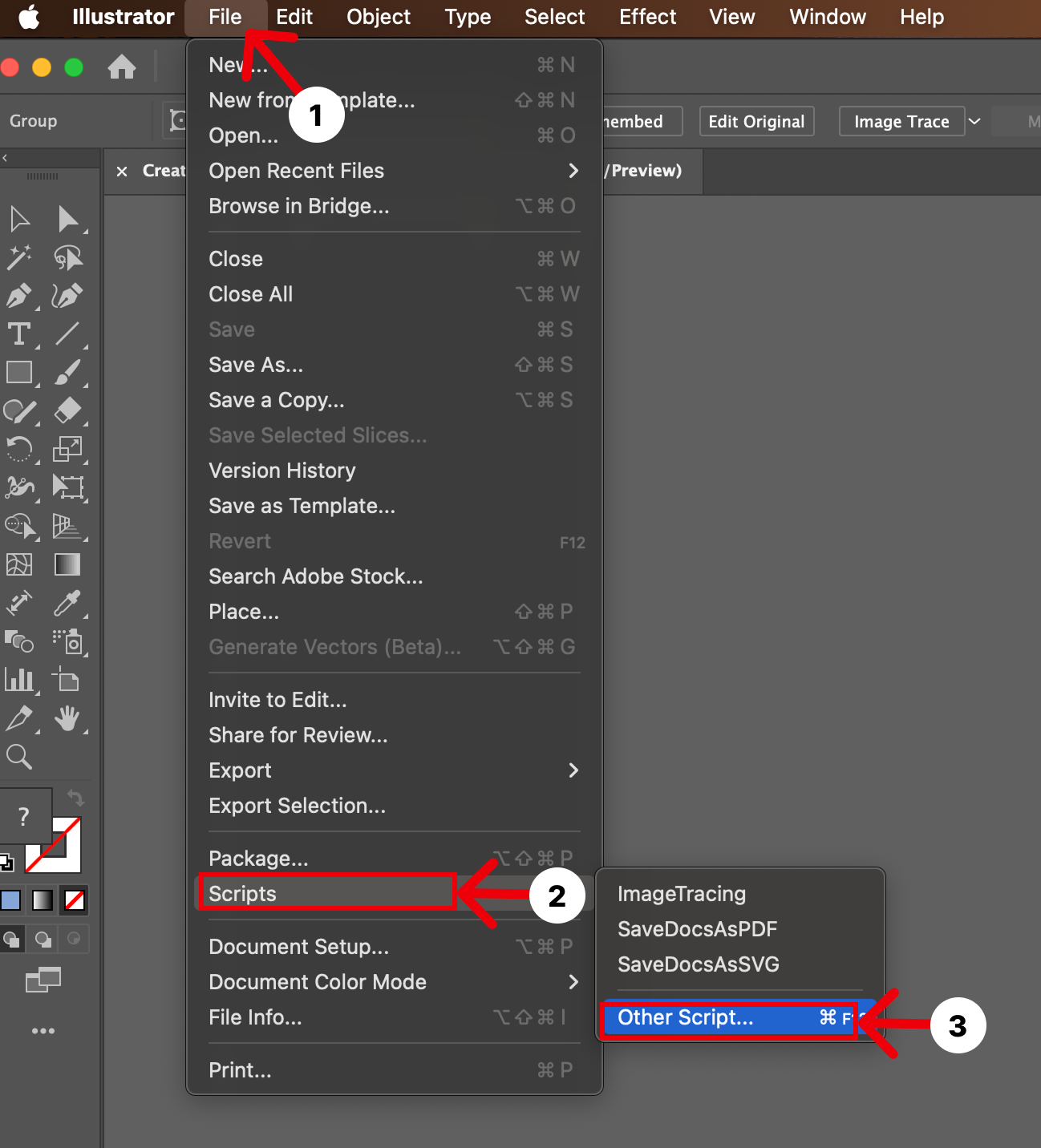Image resolution: width=1041 pixels, height=1148 pixels.
Task: Select the Pen tool
Action: pyautogui.click(x=19, y=296)
